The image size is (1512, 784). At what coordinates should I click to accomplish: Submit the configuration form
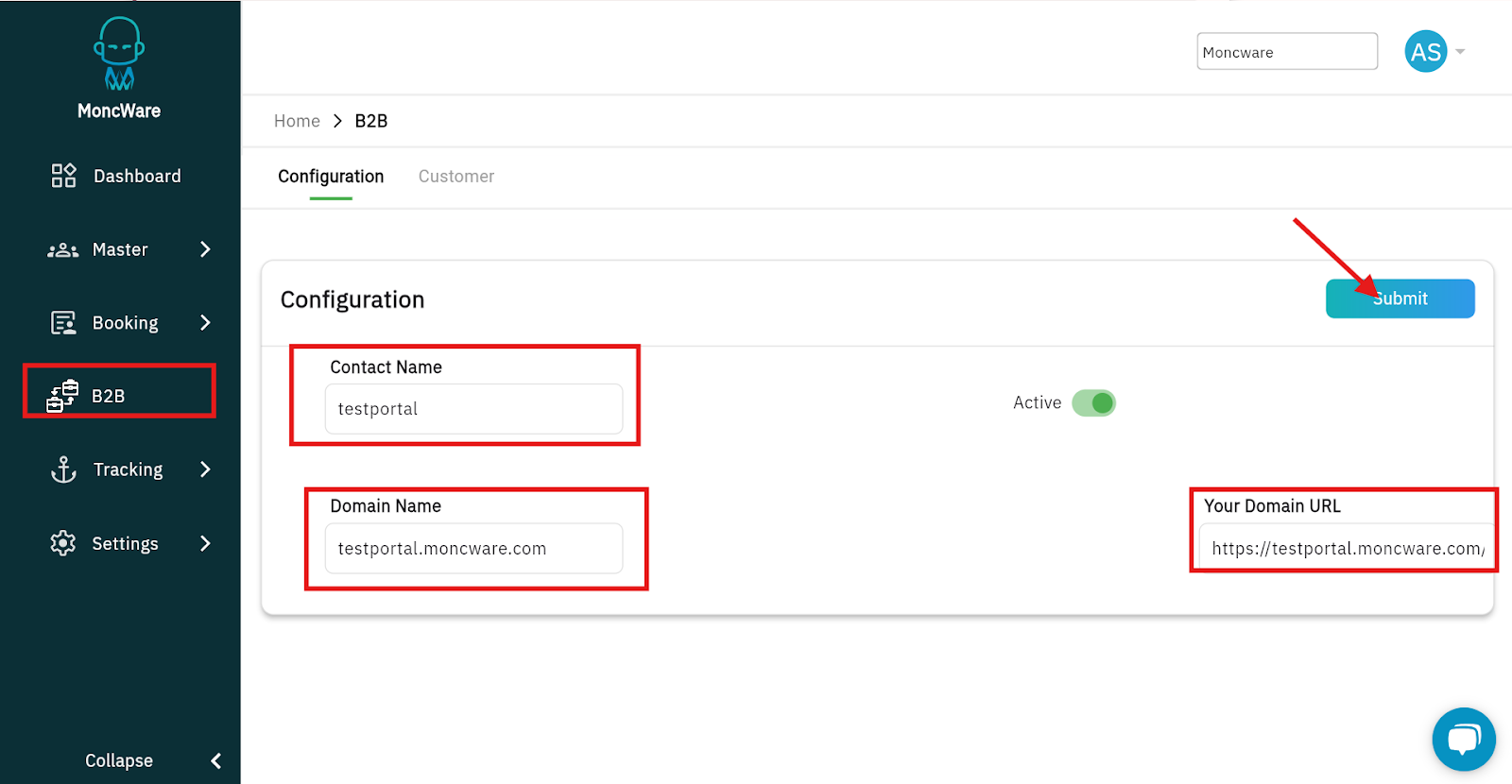pyautogui.click(x=1400, y=298)
